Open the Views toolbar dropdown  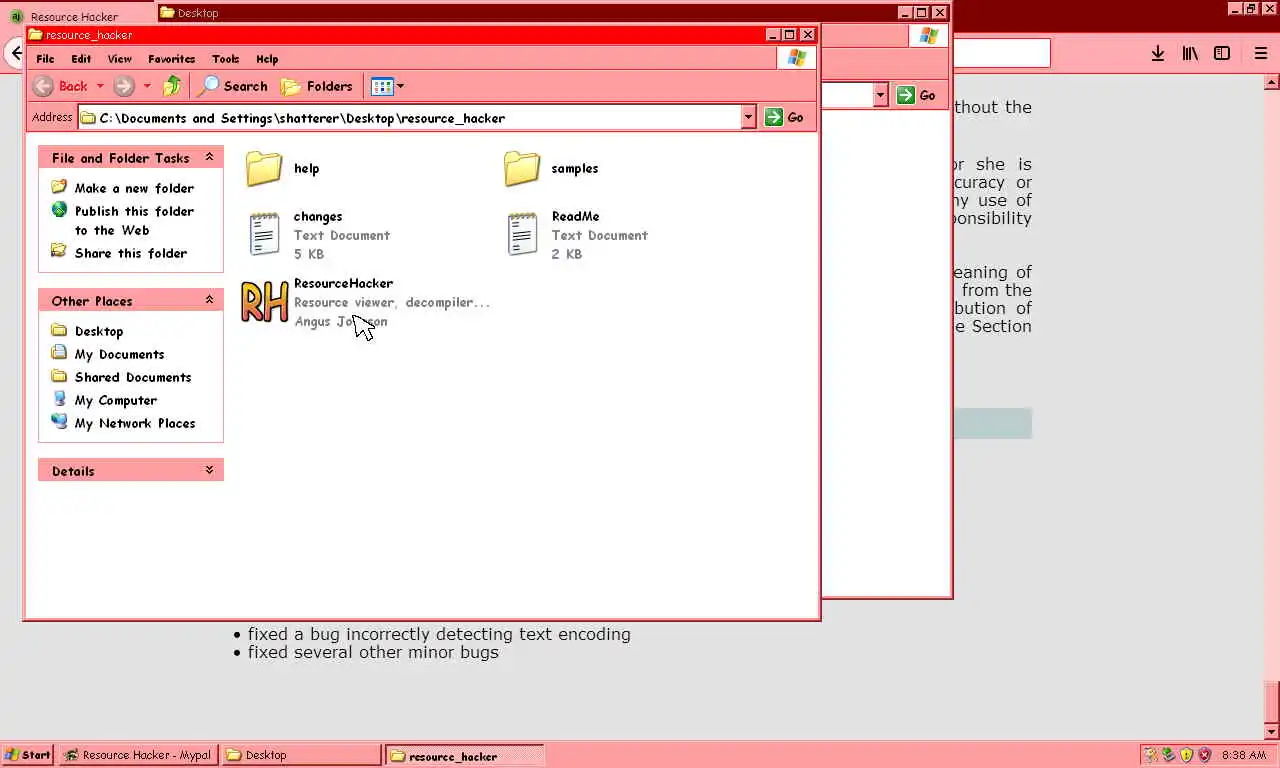tap(387, 86)
